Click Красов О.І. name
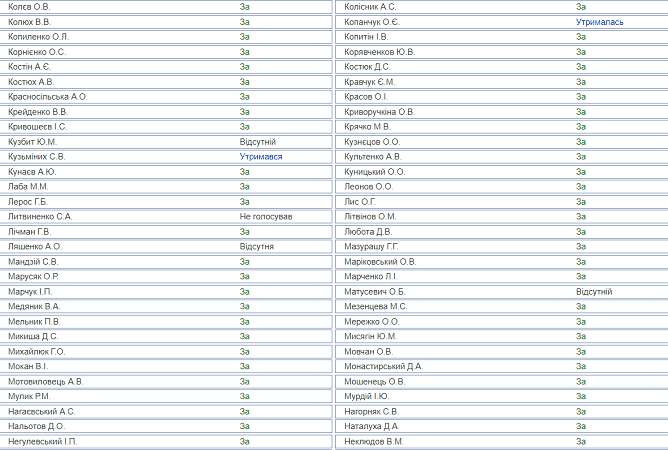The height and width of the screenshot is (450, 668). (366, 97)
